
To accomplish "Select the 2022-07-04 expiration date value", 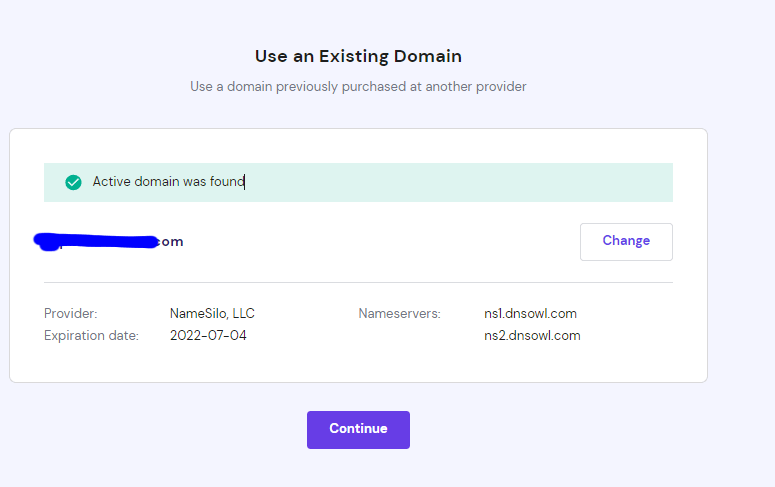I will pyautogui.click(x=208, y=335).
